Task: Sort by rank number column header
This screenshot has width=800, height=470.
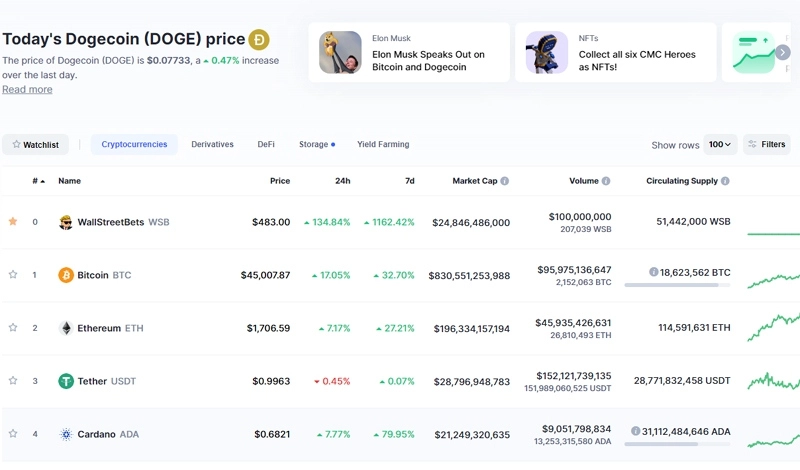Action: [x=38, y=181]
